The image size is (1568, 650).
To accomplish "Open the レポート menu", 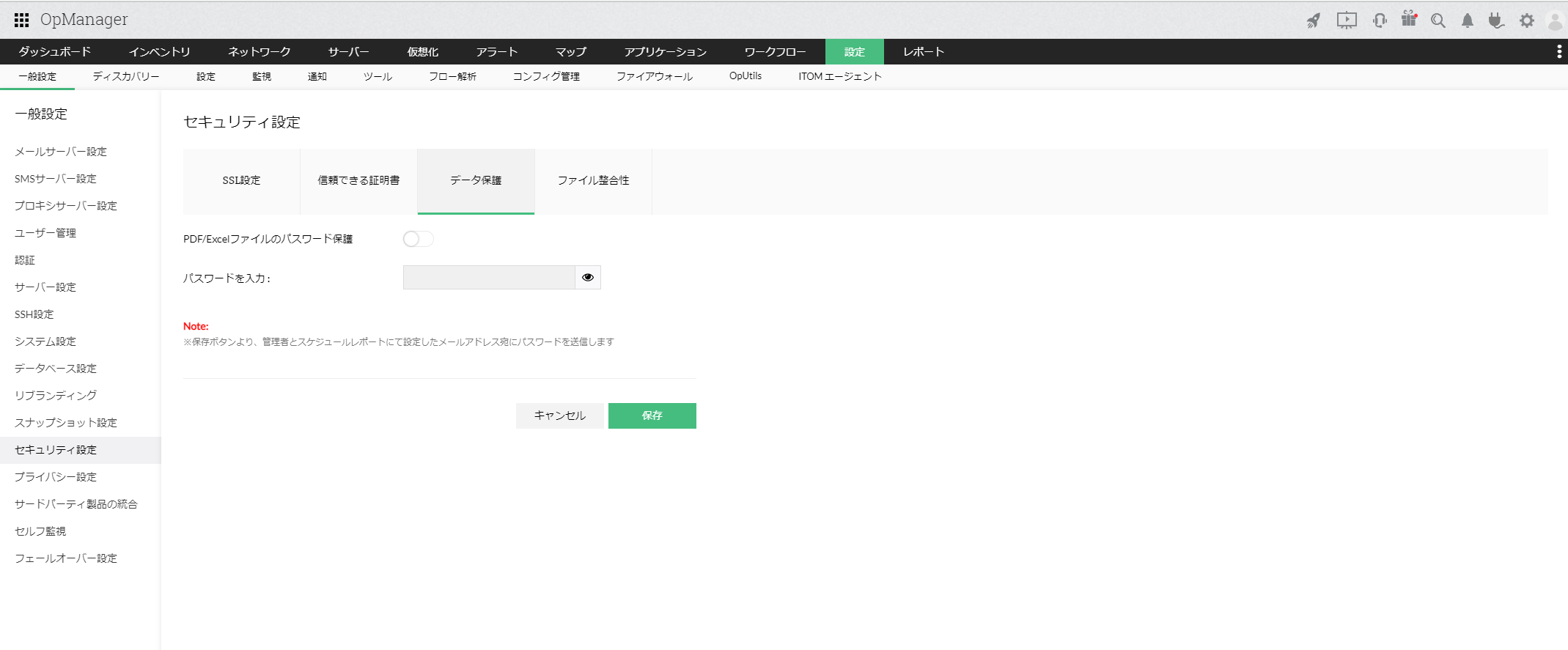I will [924, 51].
